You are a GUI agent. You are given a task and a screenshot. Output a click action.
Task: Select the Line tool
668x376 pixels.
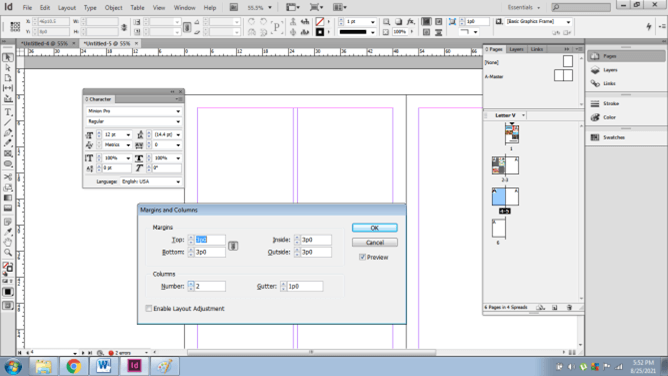pyautogui.click(x=8, y=123)
